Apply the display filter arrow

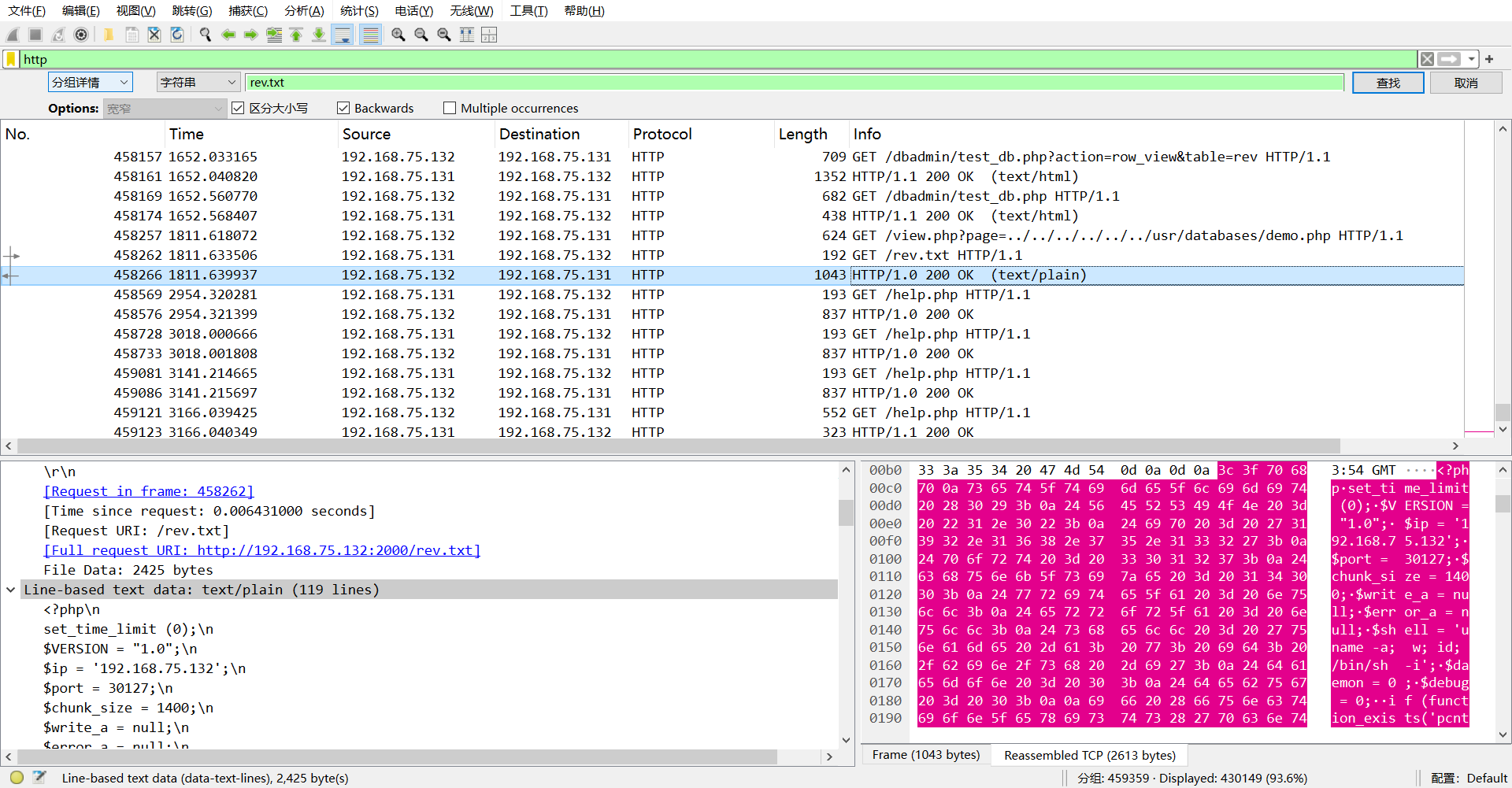[x=1449, y=59]
